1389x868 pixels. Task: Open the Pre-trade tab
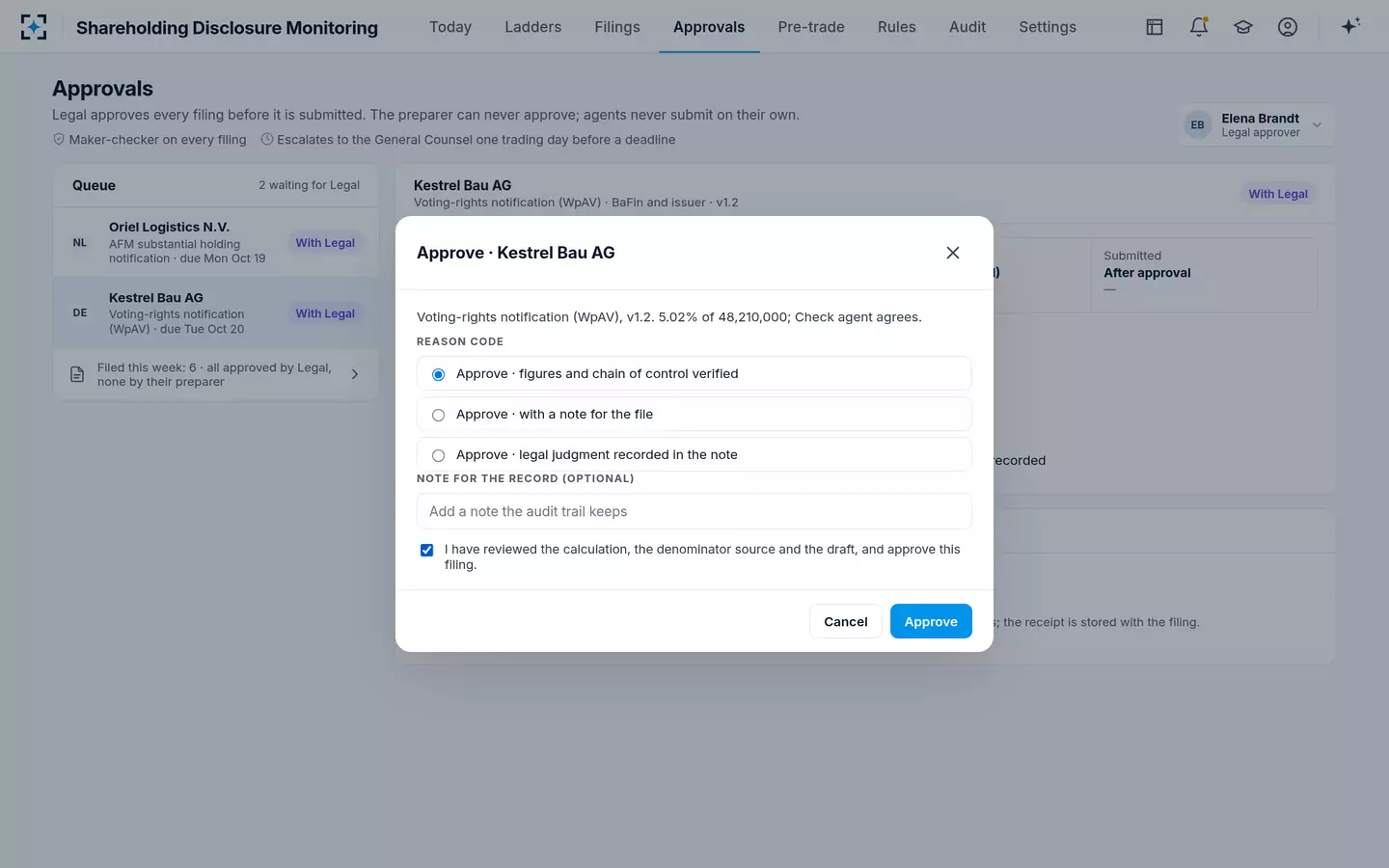click(811, 27)
